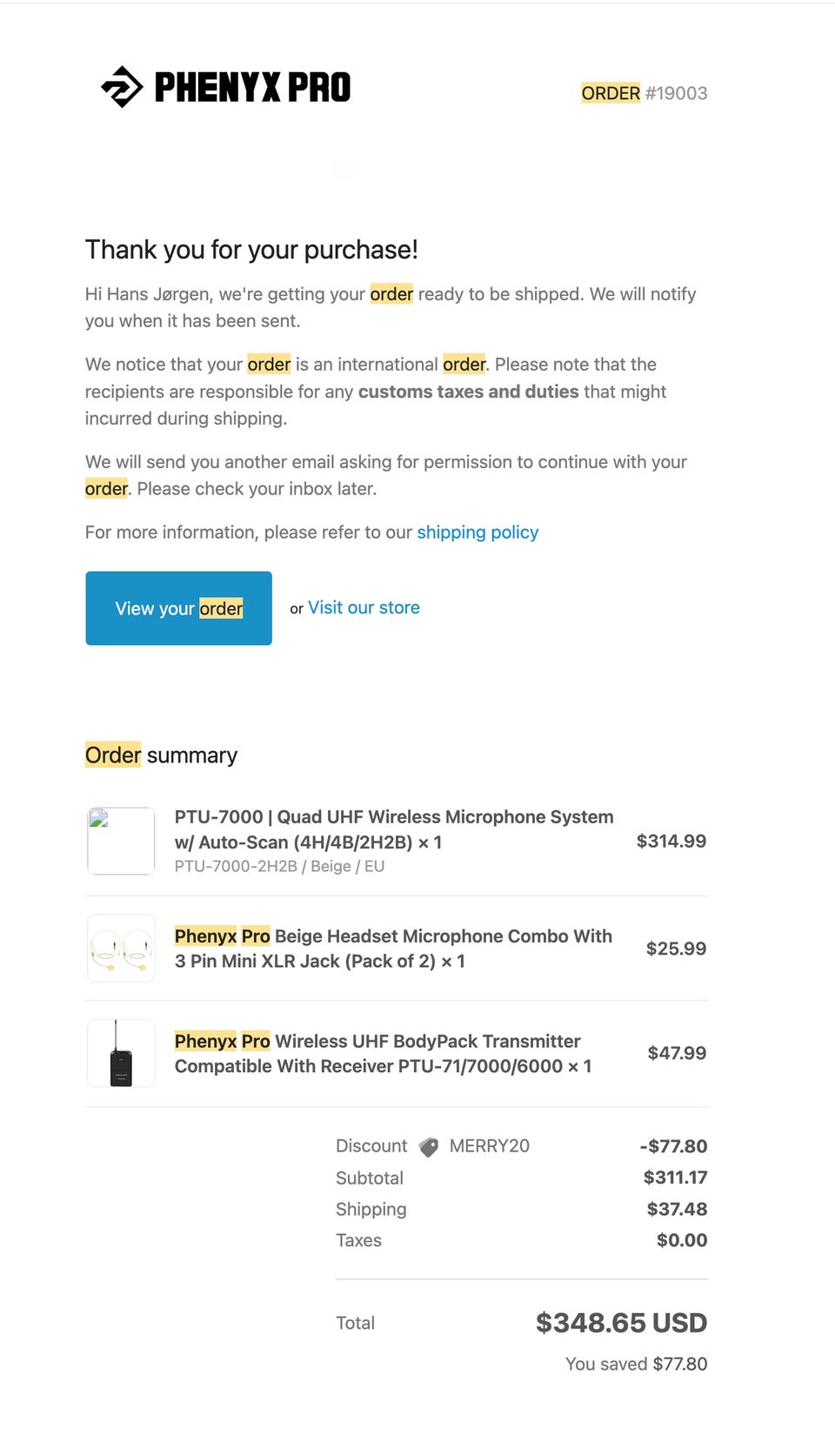Click the PTU-7000 broken product thumbnail

point(121,841)
